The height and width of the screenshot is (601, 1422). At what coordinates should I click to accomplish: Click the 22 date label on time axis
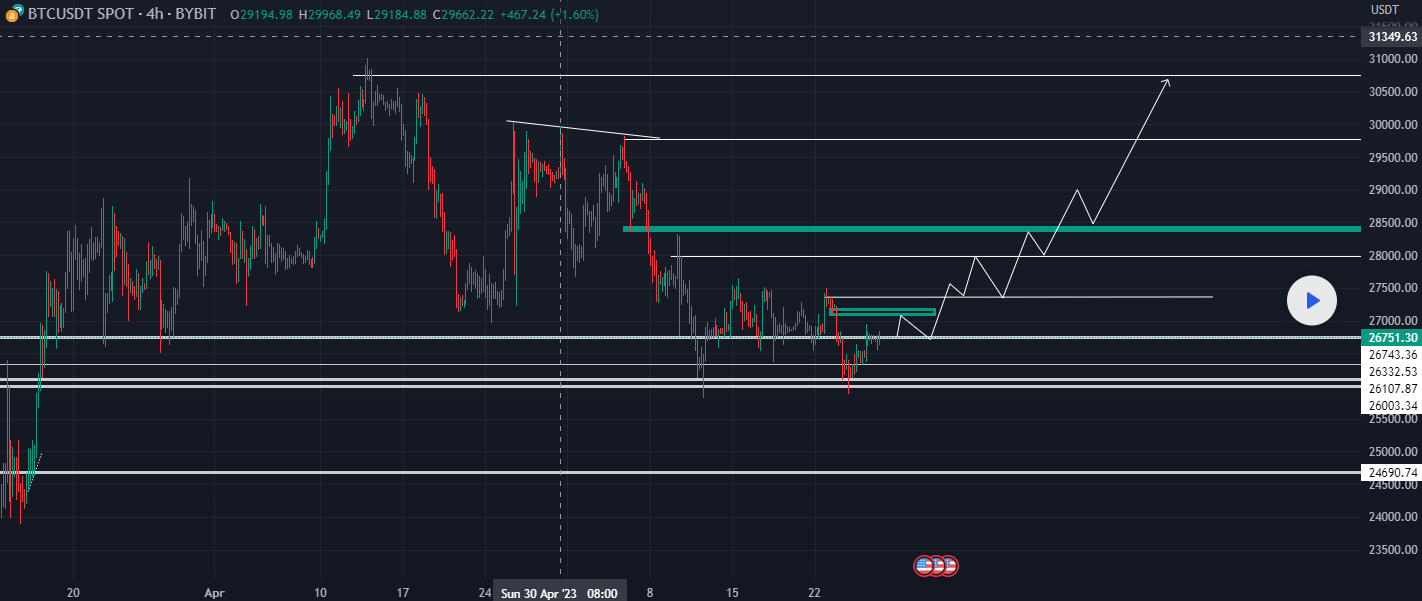tap(814, 592)
